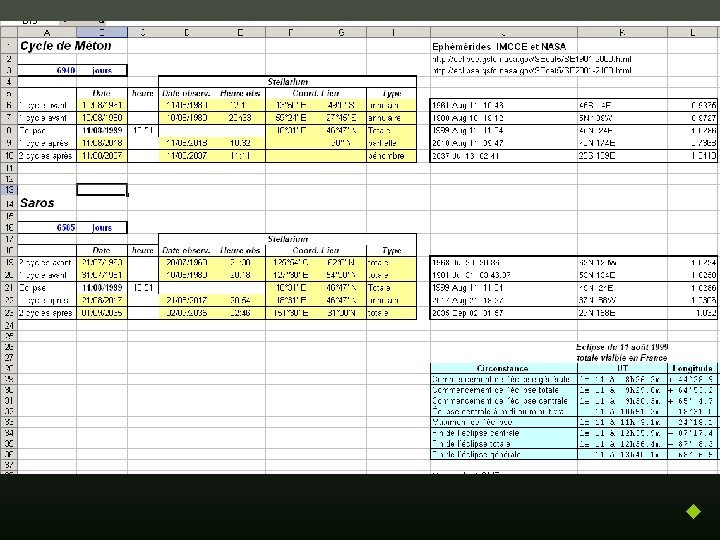
Task: Select the 'Longitude' table header
Action: click(692, 368)
